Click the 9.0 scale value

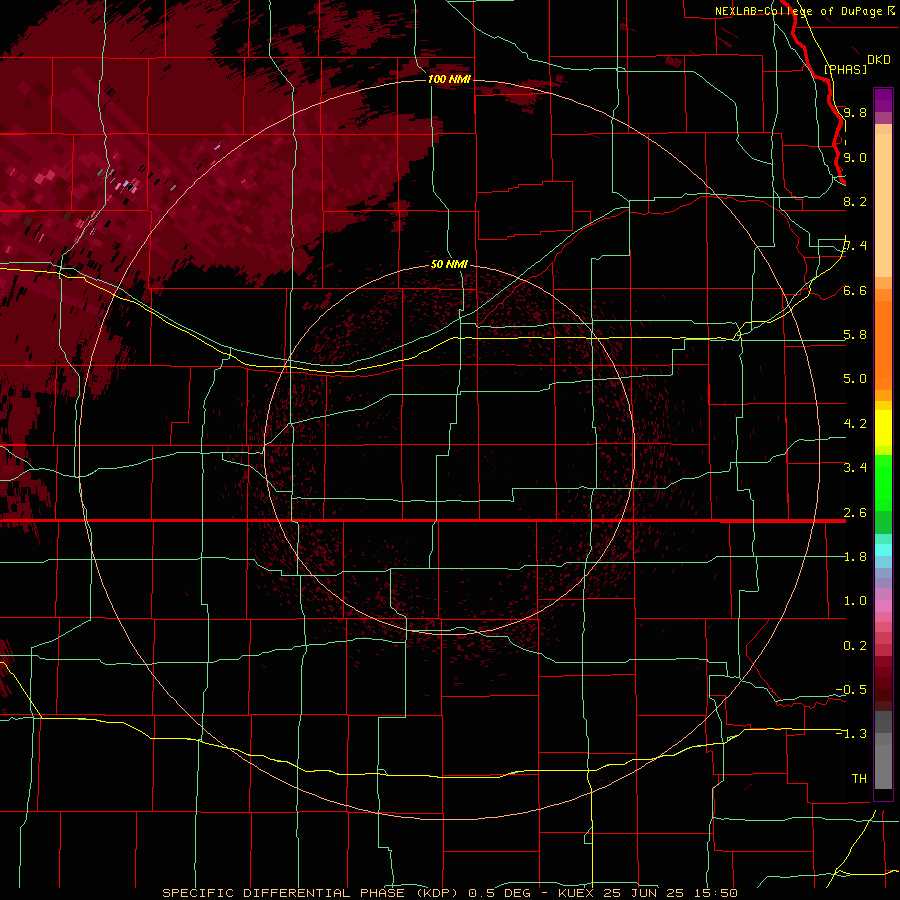coord(855,157)
